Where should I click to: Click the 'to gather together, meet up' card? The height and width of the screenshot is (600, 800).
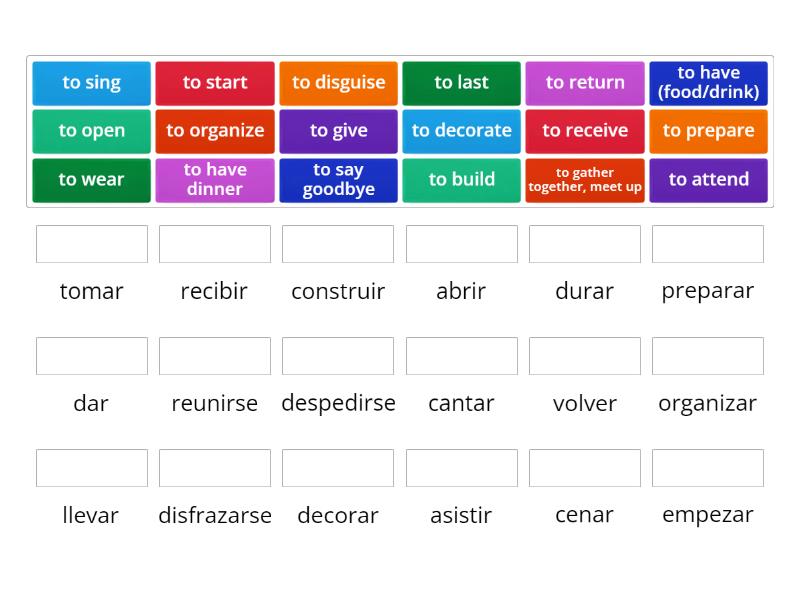[x=584, y=180]
